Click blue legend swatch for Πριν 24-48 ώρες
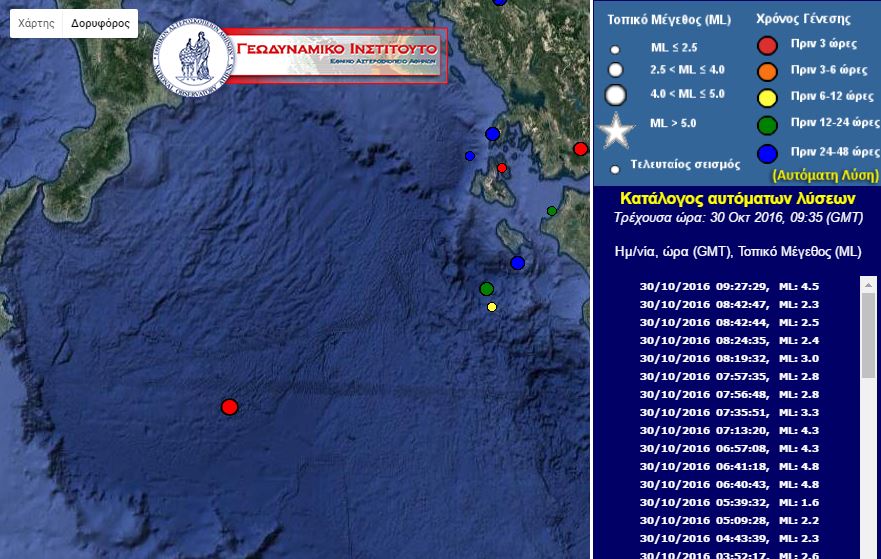This screenshot has height=559, width=881. (x=767, y=153)
